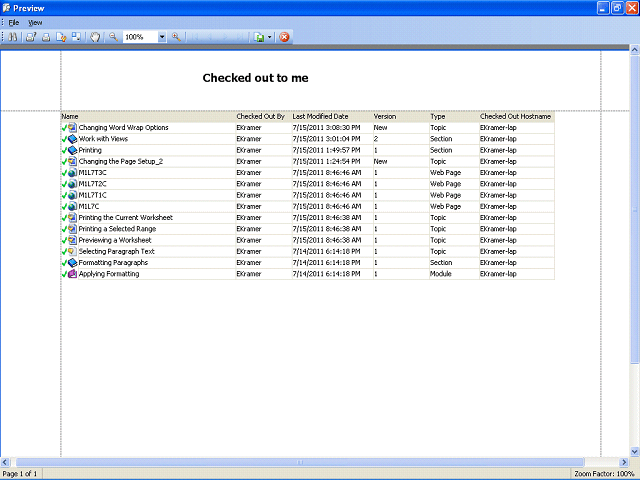This screenshot has width=640, height=480.
Task: Open the Page Setup icon
Action: (x=61, y=37)
